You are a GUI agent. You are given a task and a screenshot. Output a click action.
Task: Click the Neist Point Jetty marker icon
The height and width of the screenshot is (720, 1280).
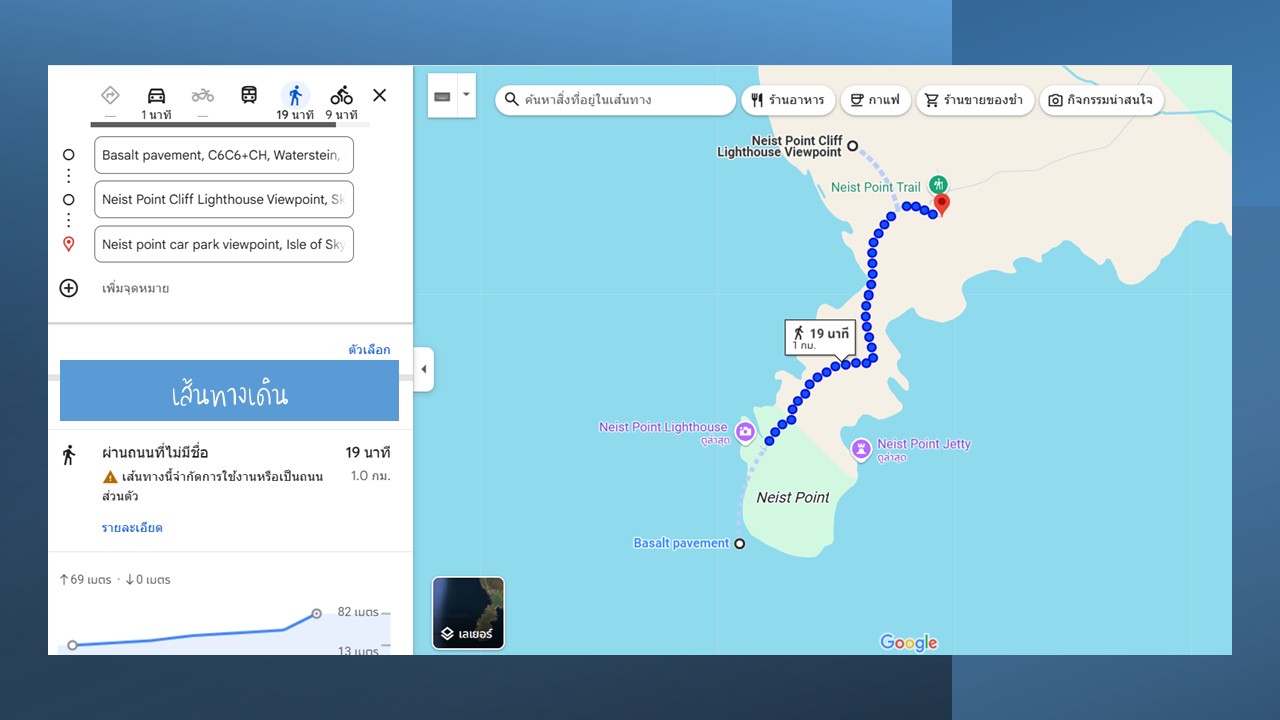[x=861, y=450]
